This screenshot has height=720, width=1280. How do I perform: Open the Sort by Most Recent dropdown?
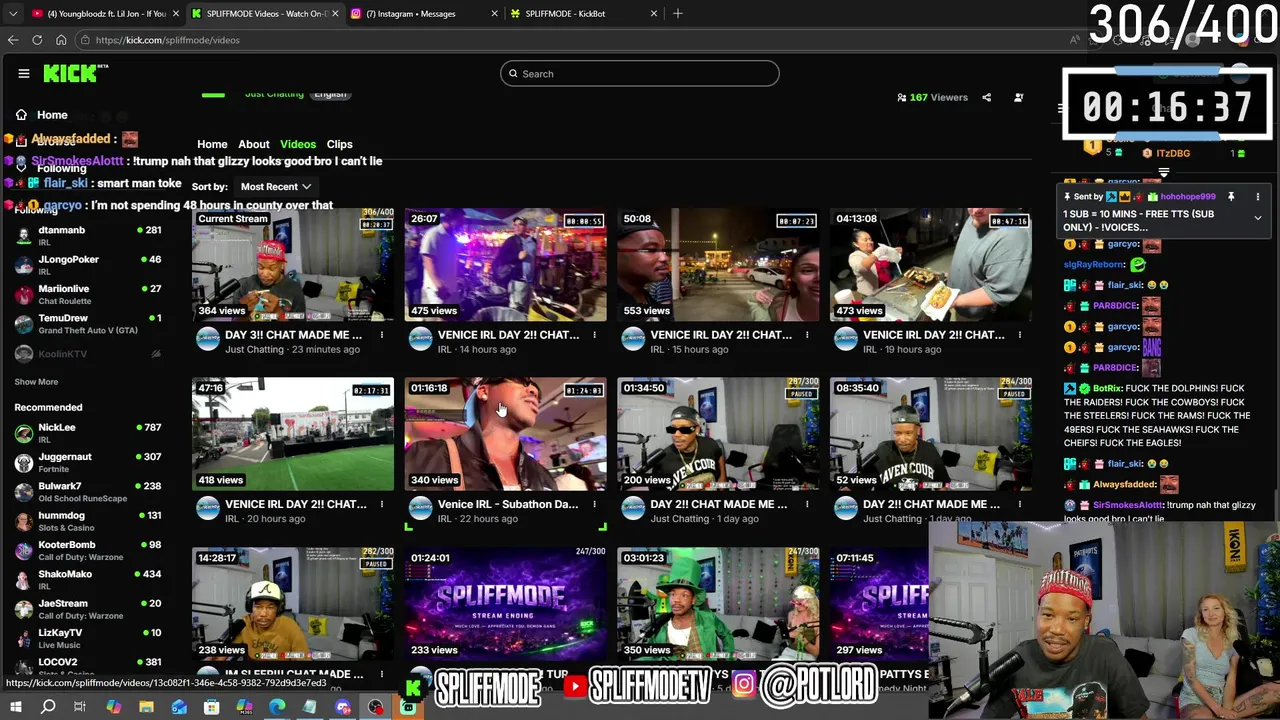tap(275, 186)
